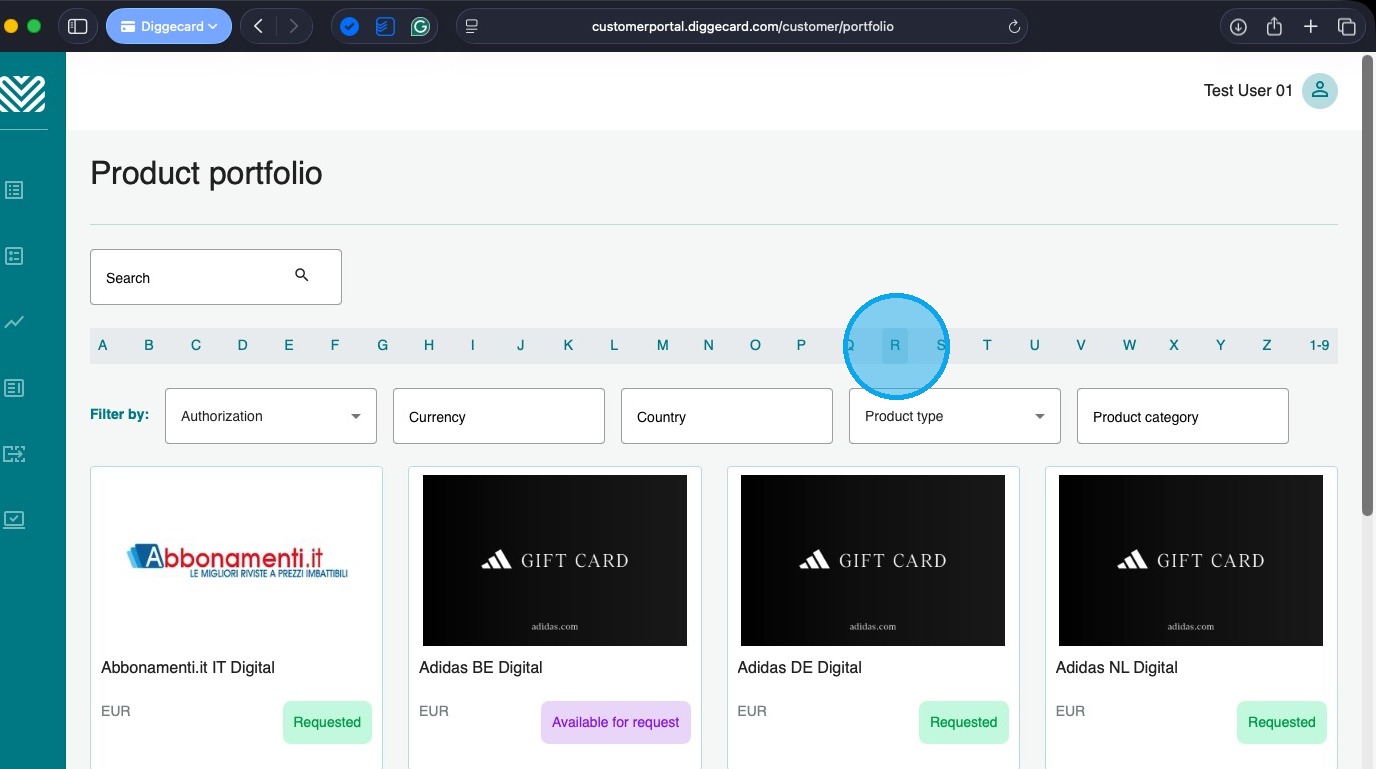Filter products by letter T

point(987,346)
